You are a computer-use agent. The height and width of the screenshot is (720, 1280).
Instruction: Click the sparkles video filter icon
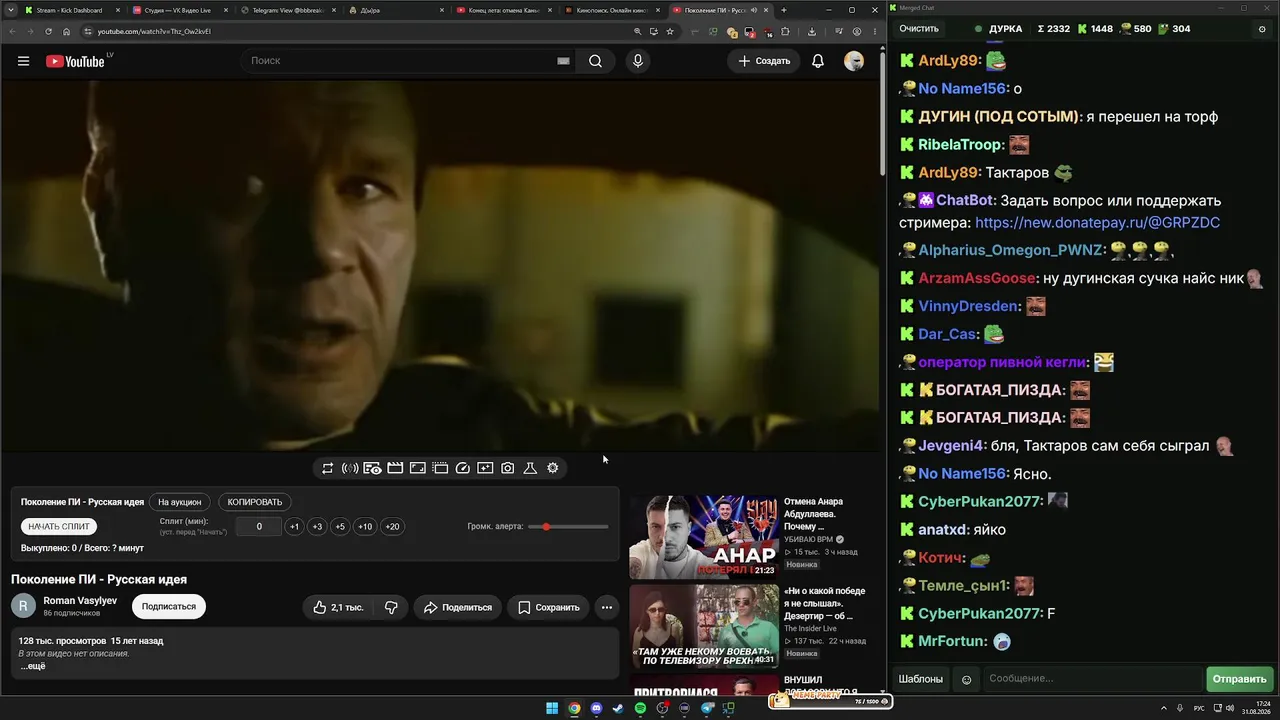(x=485, y=468)
